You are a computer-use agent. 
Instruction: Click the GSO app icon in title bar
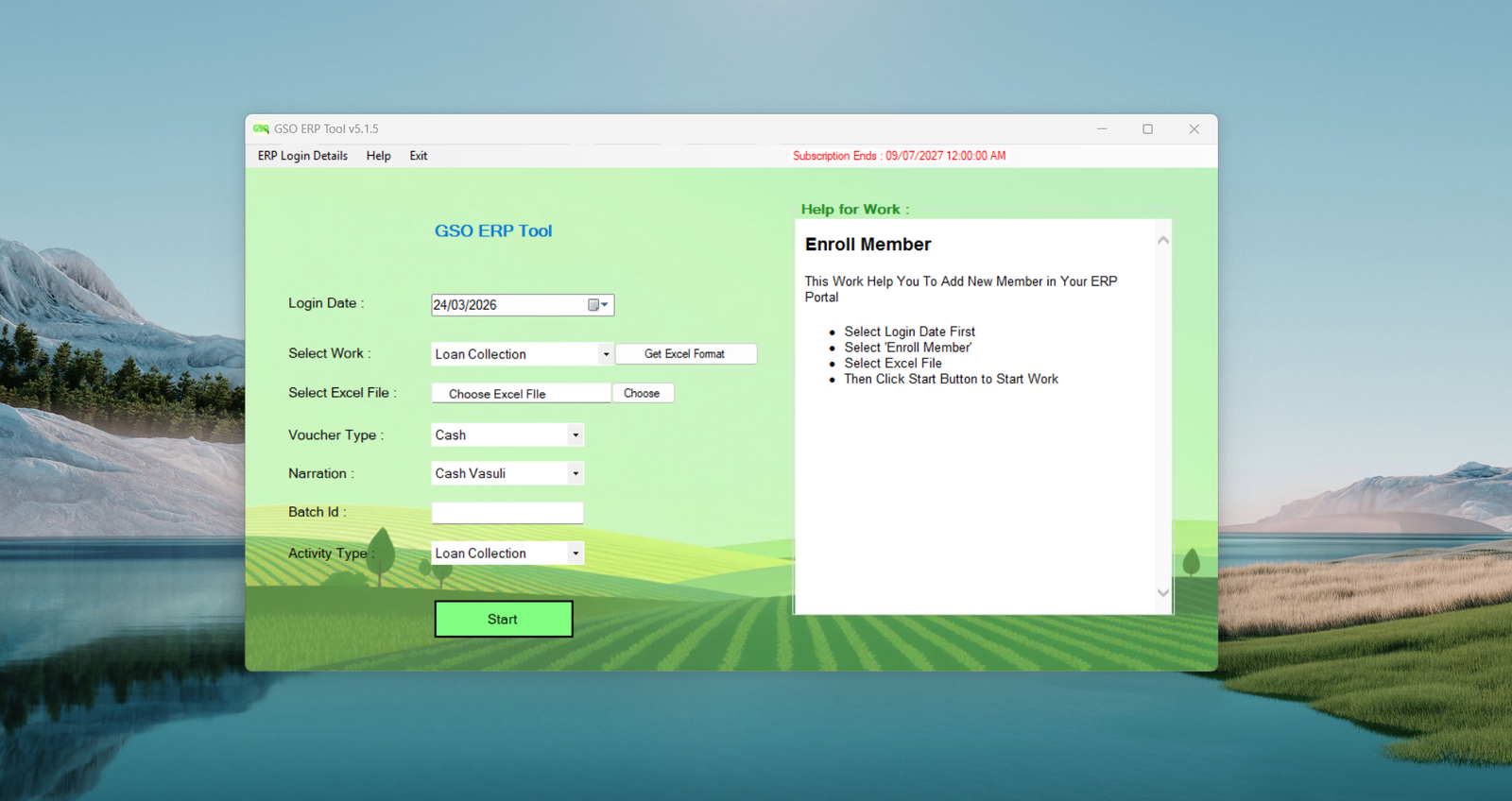[x=261, y=128]
